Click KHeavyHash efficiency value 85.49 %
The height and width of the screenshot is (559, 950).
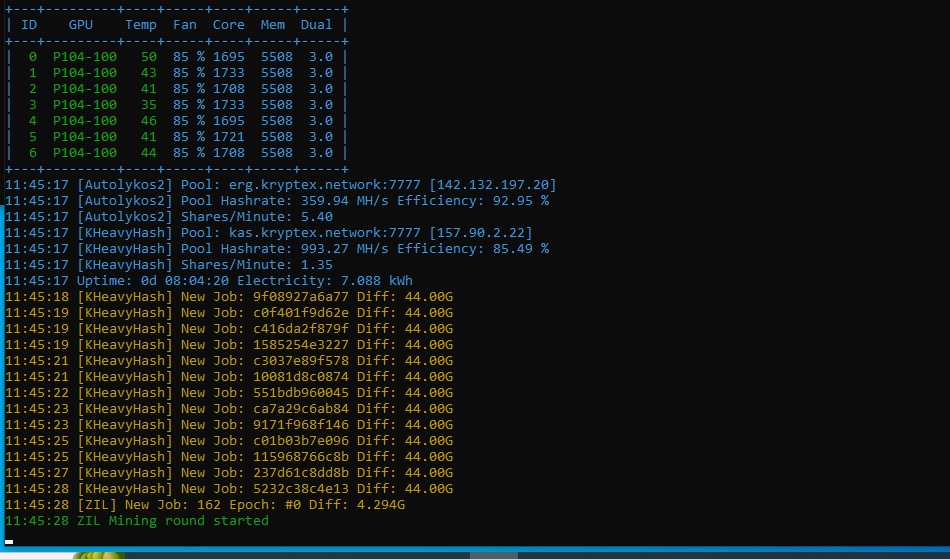click(x=520, y=249)
